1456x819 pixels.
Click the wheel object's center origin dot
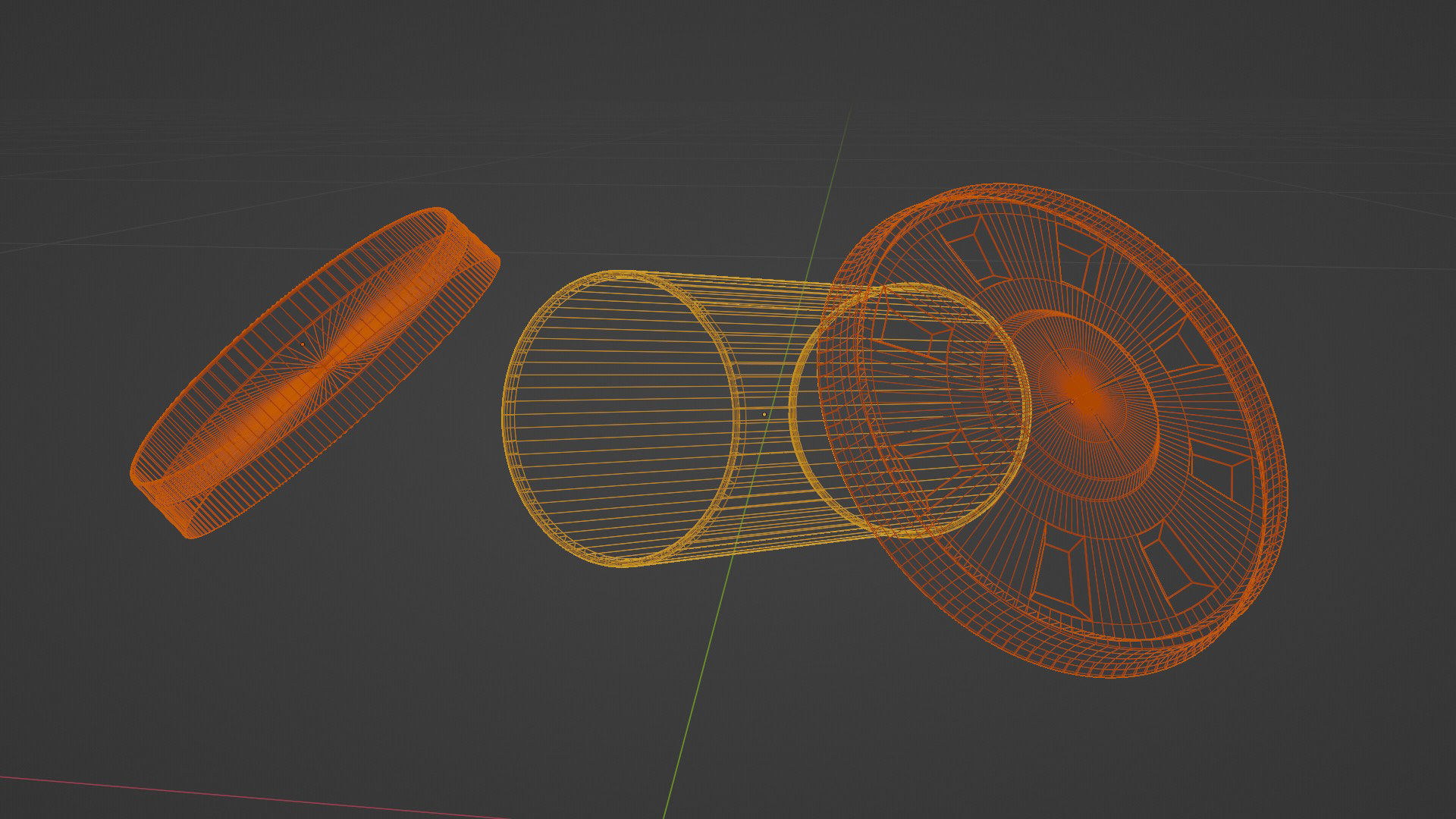[1072, 401]
